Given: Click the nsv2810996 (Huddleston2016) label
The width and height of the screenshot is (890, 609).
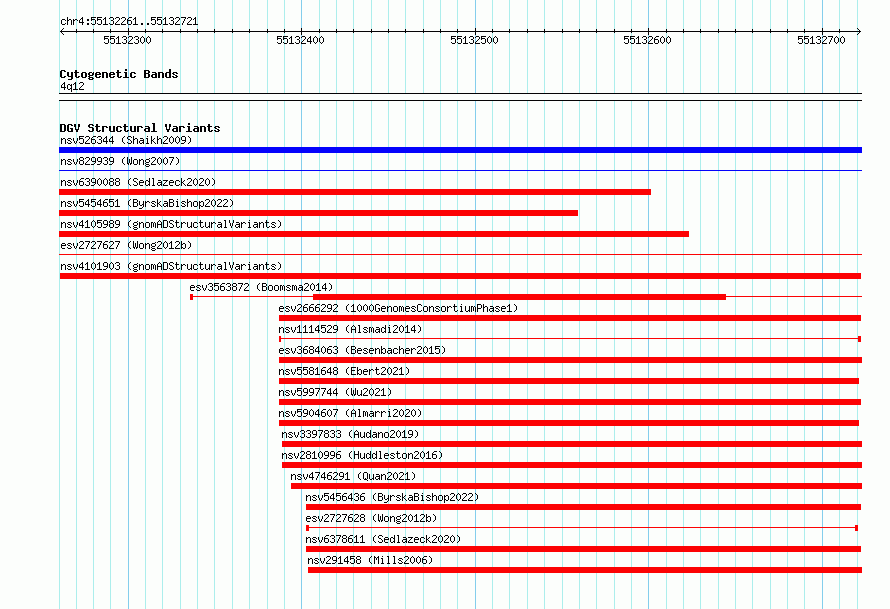Looking at the screenshot, I should pos(362,455).
